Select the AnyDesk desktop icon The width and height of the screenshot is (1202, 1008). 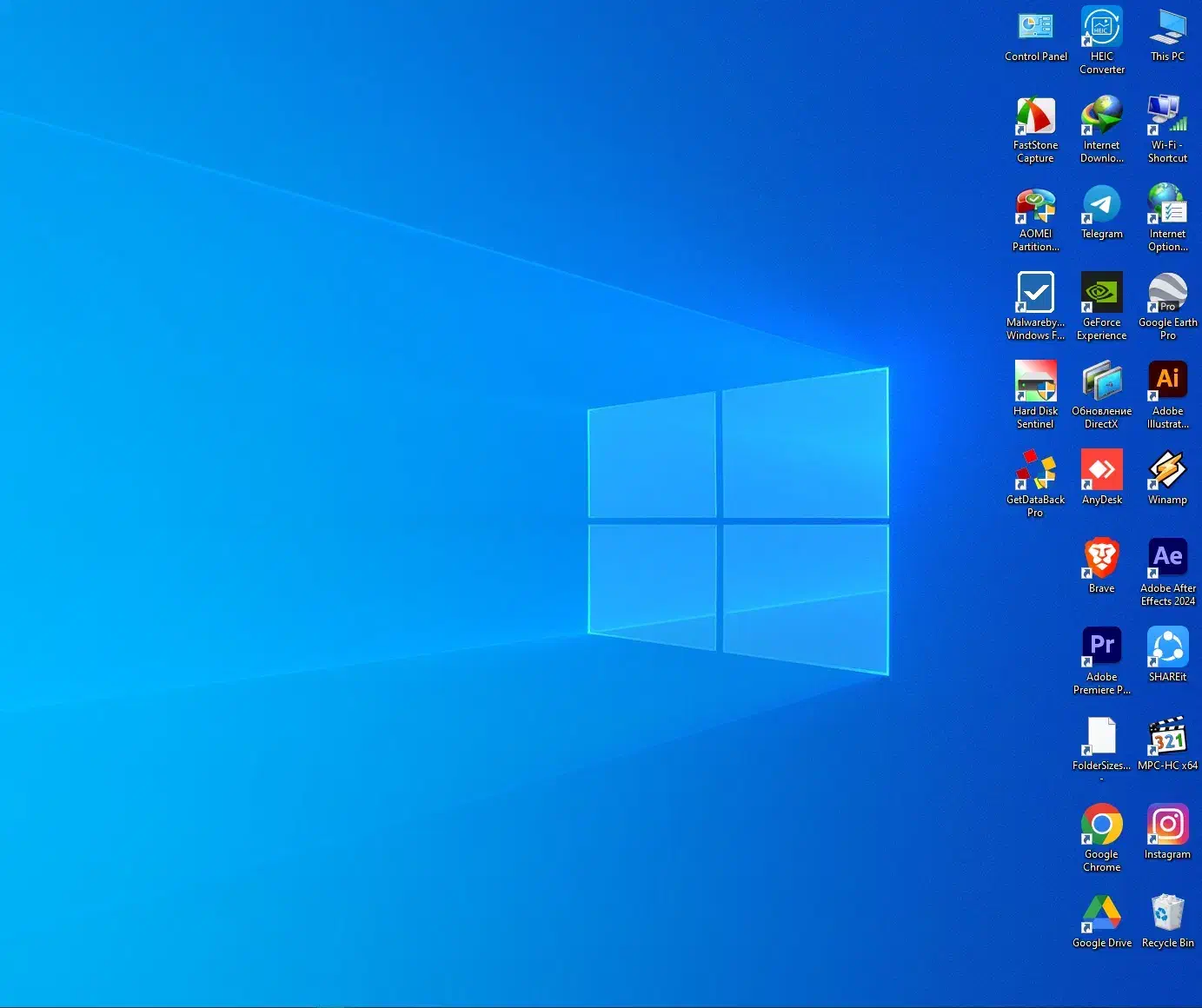[1101, 472]
